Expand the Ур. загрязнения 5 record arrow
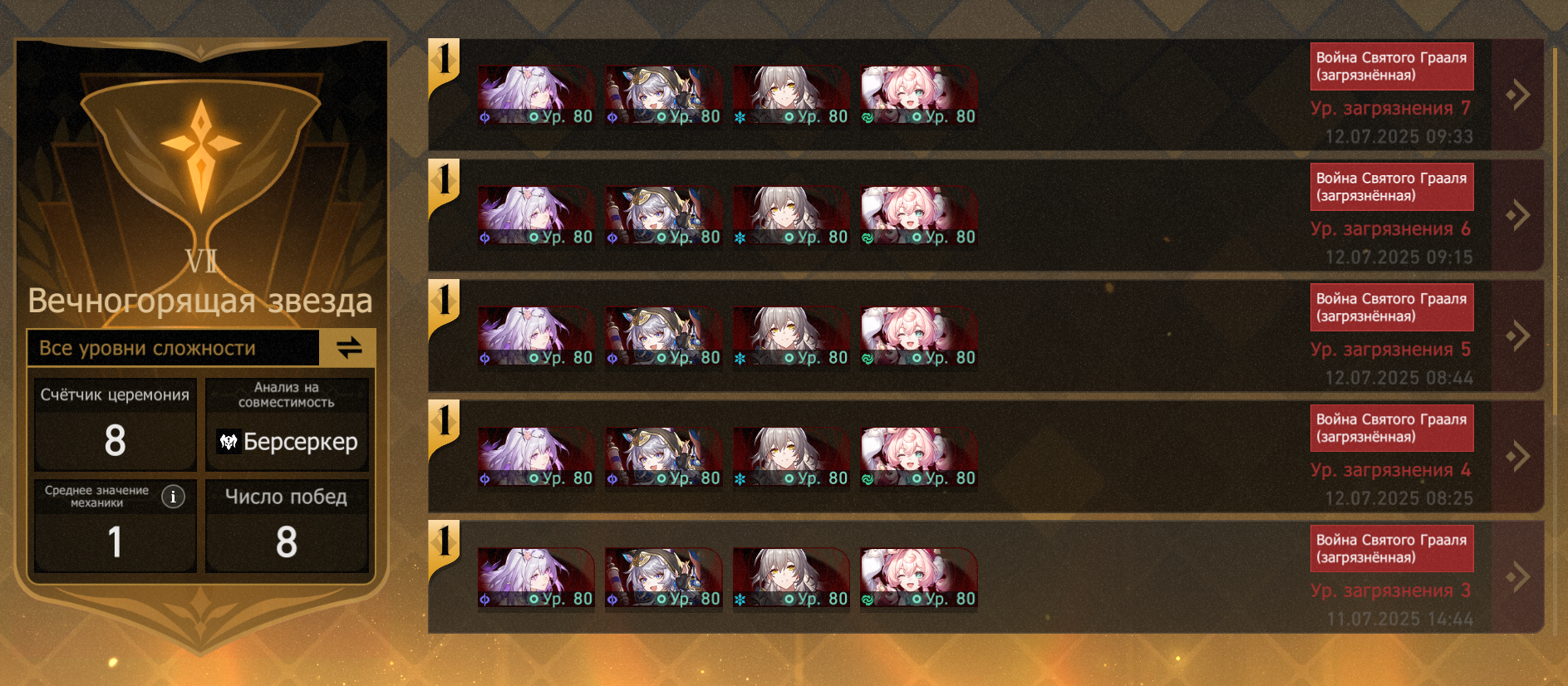 (1518, 336)
